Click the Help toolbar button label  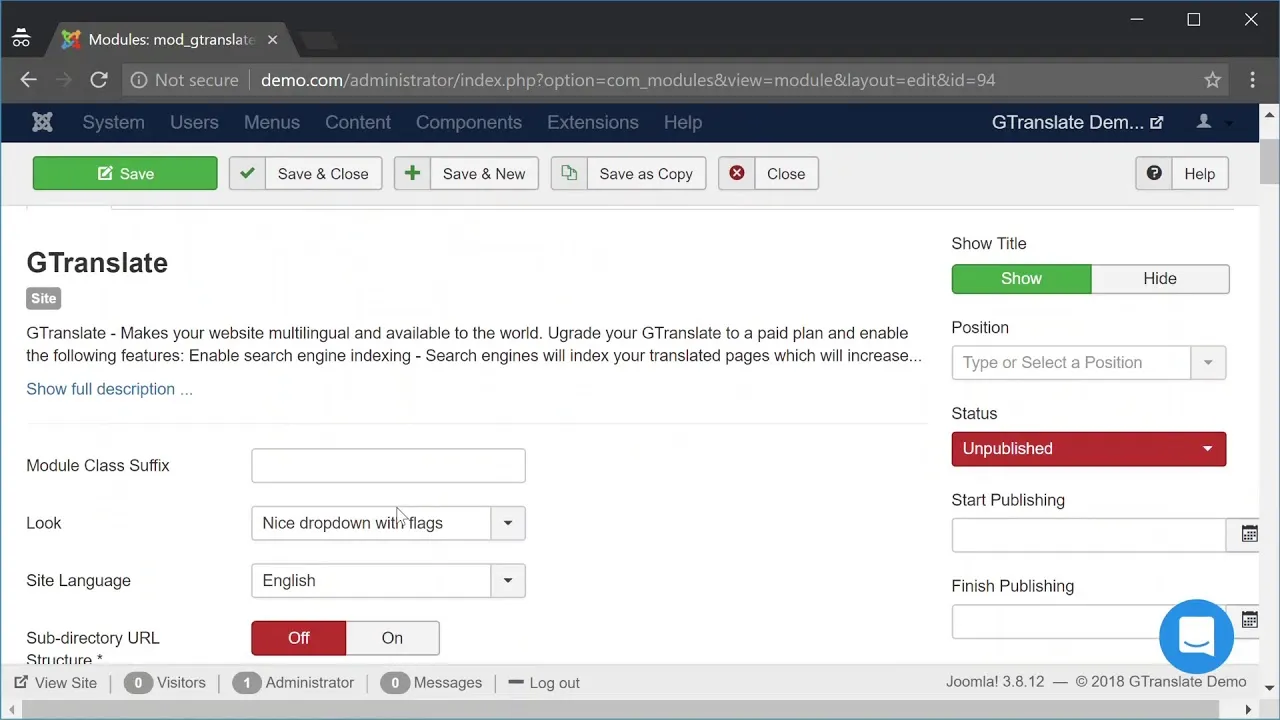[1199, 174]
